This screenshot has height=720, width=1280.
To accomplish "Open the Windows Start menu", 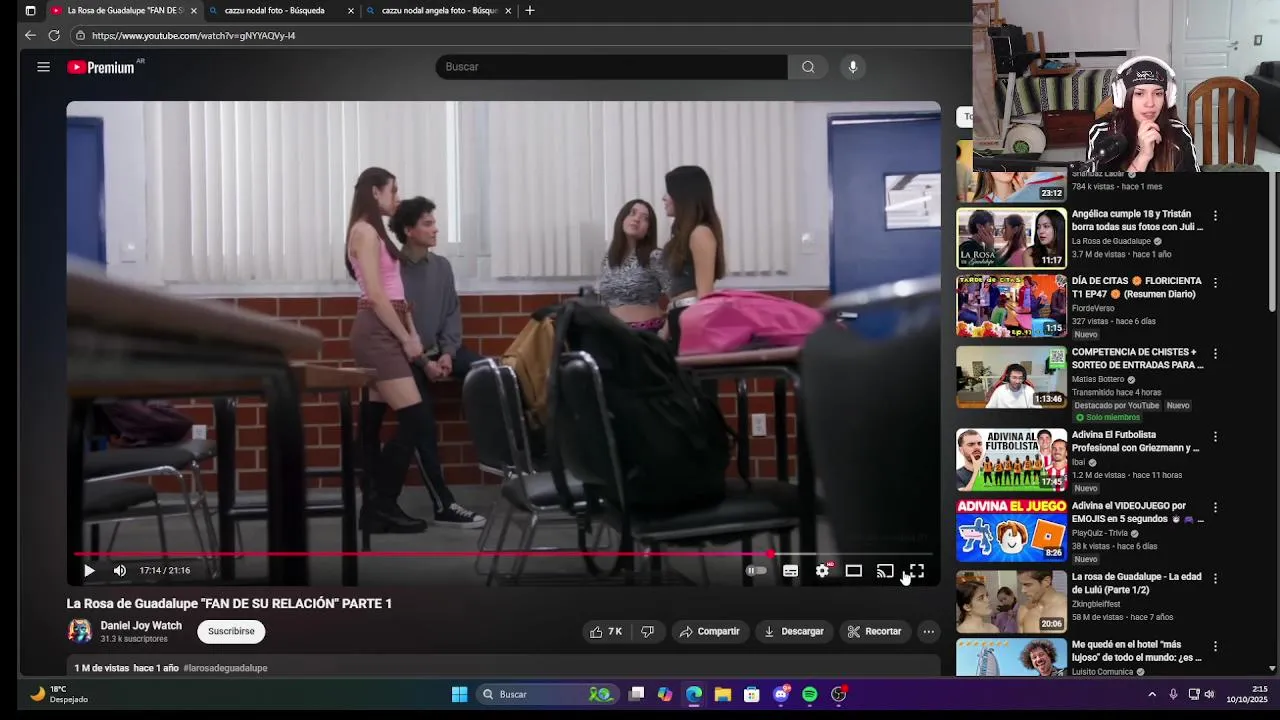I will (x=459, y=694).
